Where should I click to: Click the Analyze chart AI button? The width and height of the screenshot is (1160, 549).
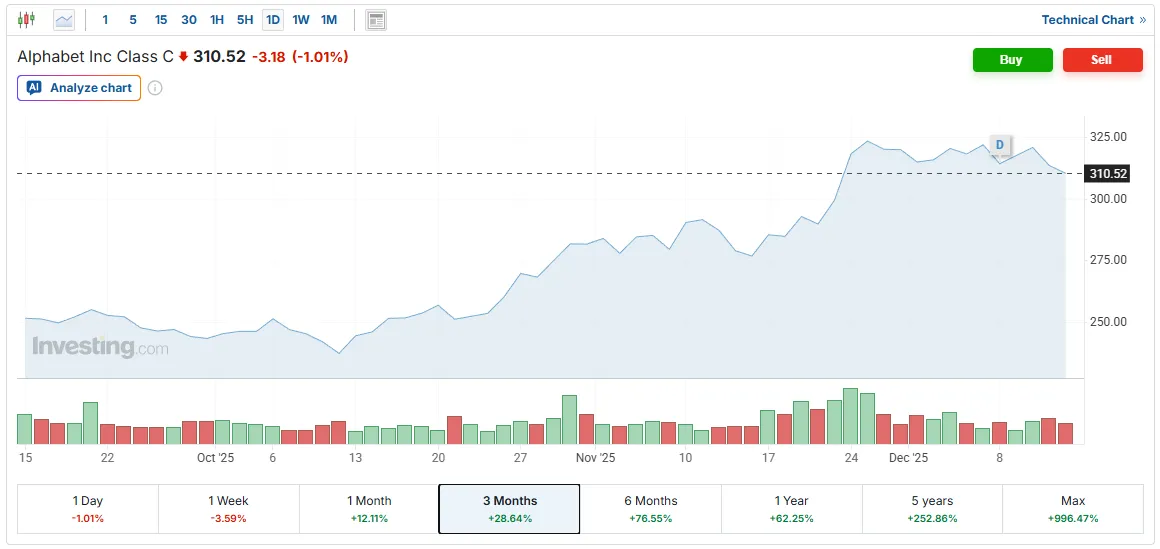pos(79,88)
